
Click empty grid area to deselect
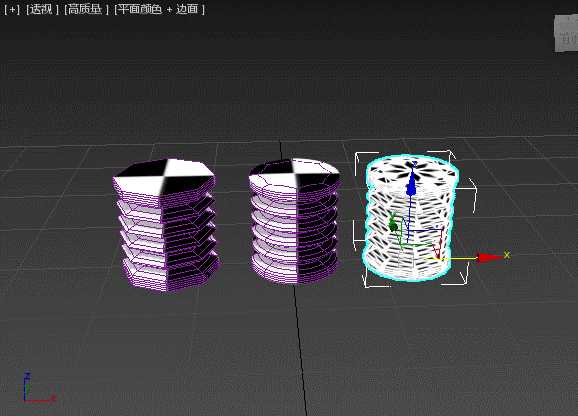(x=147, y=350)
